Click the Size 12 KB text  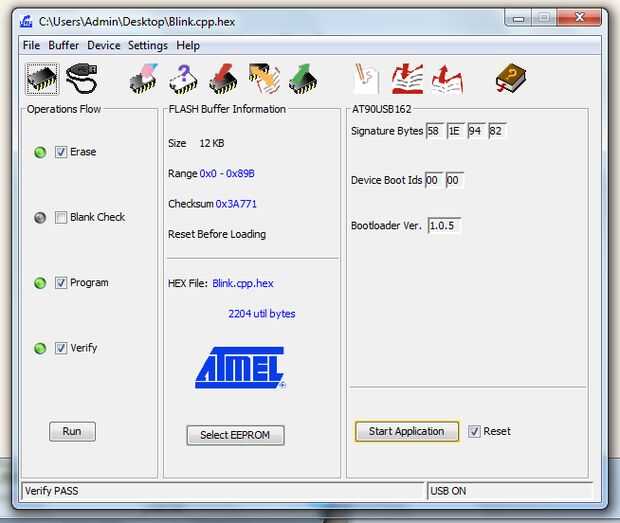coord(196,143)
